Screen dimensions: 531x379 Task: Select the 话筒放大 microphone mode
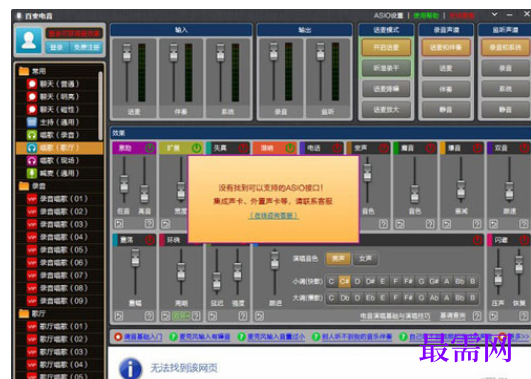[x=386, y=110]
